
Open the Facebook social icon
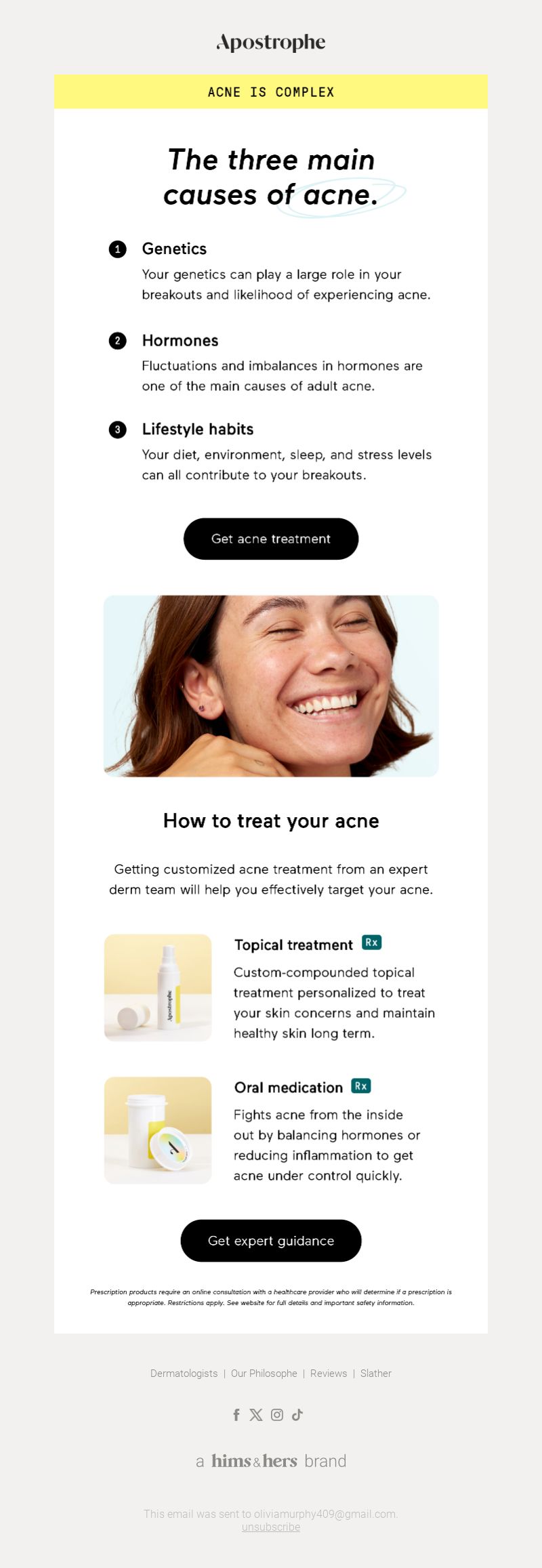pyautogui.click(x=236, y=1414)
